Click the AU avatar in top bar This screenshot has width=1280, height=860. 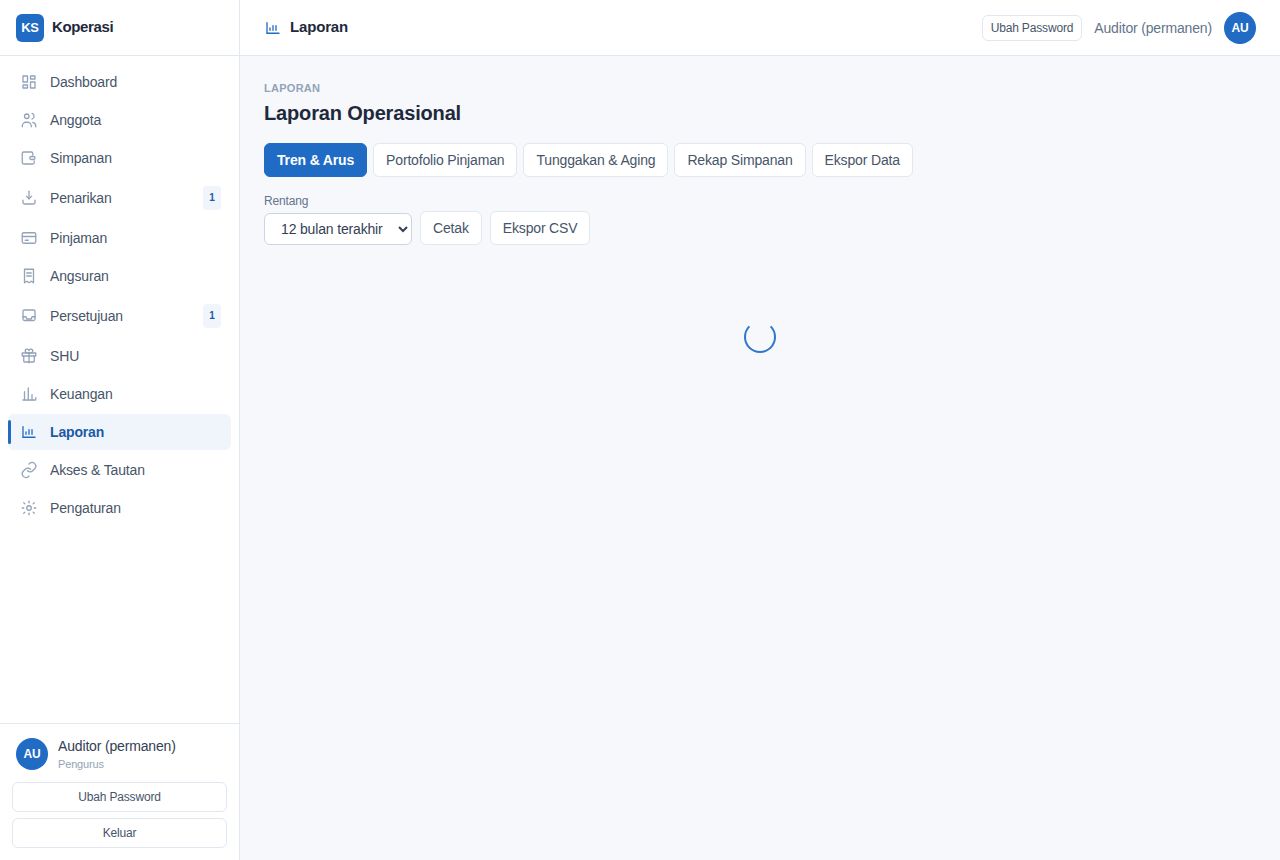1240,28
